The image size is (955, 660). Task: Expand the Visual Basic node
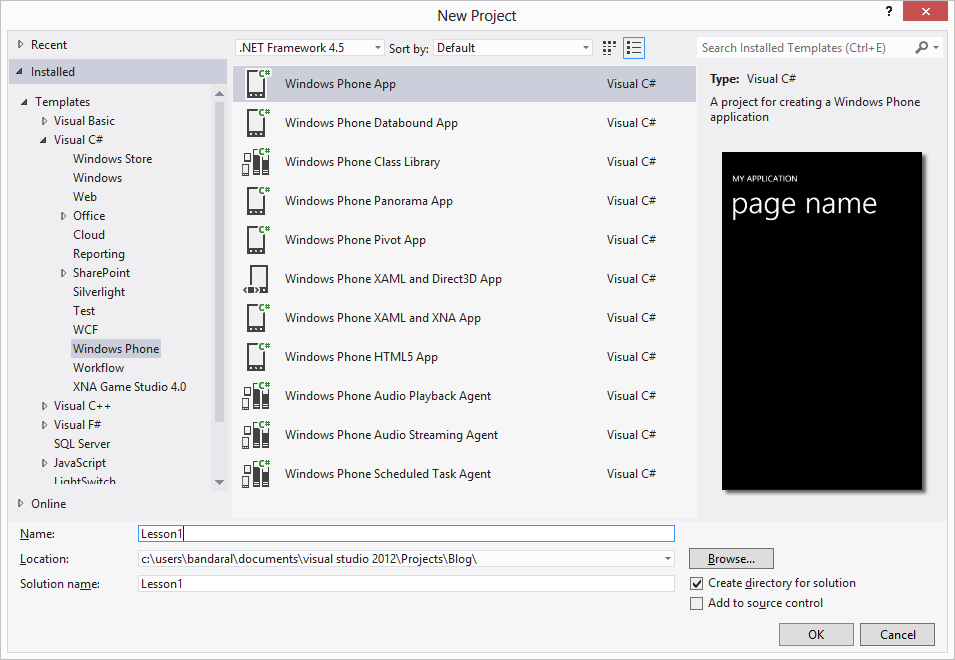[x=44, y=121]
